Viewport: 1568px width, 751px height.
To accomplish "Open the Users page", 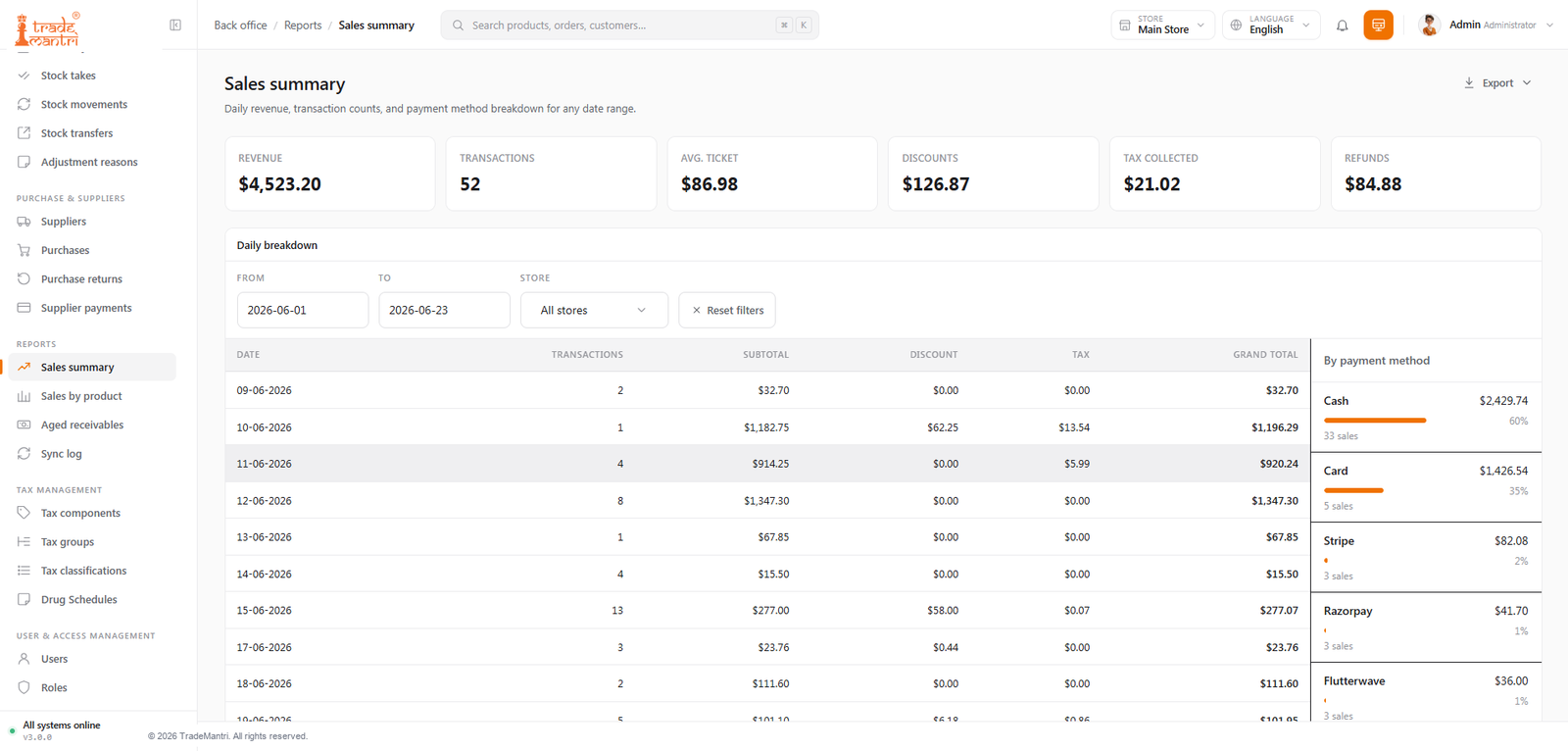I will [x=54, y=659].
